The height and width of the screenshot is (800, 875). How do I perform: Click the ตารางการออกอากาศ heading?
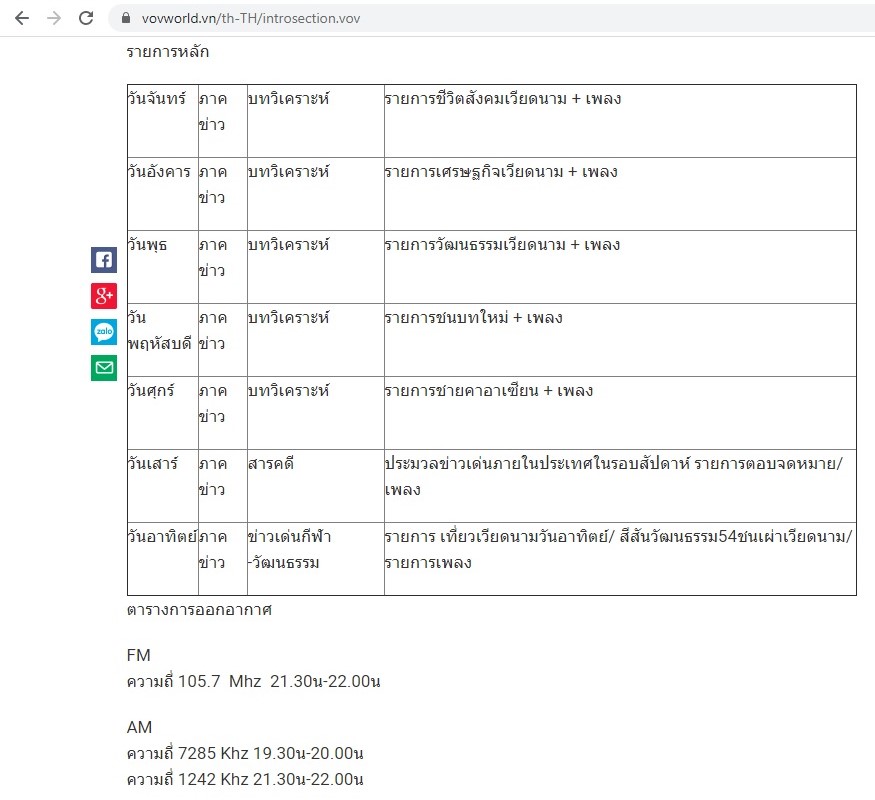pos(199,609)
